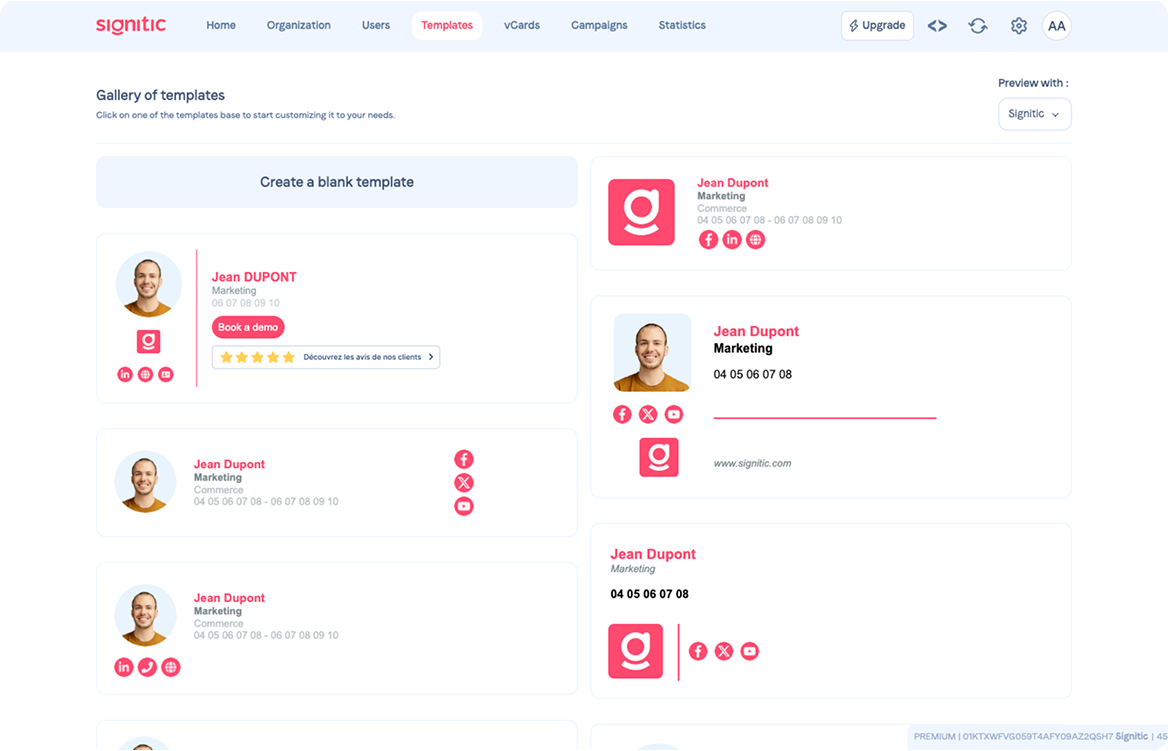The image size is (1168, 751).
Task: Go to the Campaigns tab
Action: [x=599, y=25]
